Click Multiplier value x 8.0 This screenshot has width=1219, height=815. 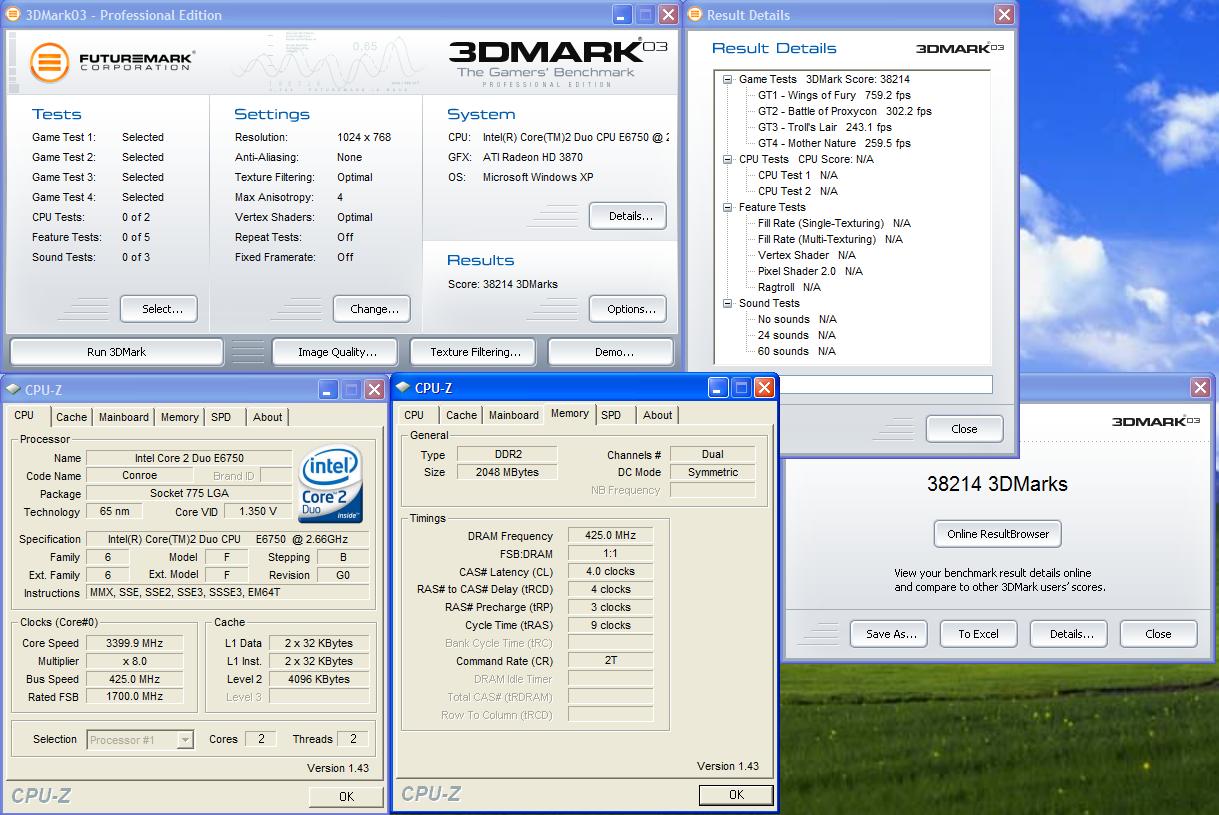point(136,661)
